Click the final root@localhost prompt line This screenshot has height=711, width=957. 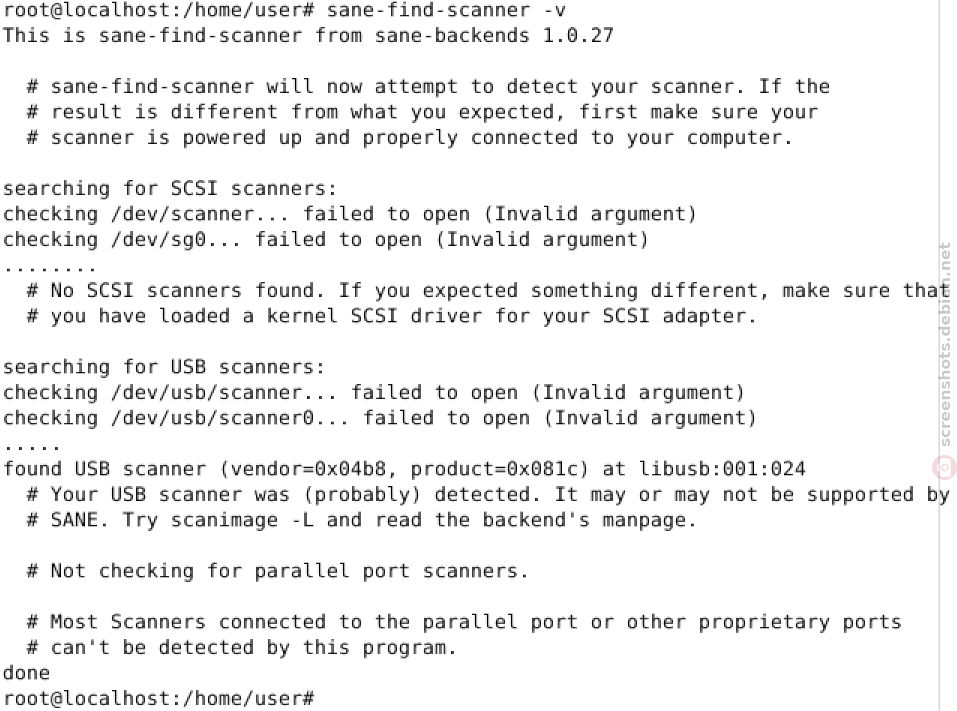point(159,698)
